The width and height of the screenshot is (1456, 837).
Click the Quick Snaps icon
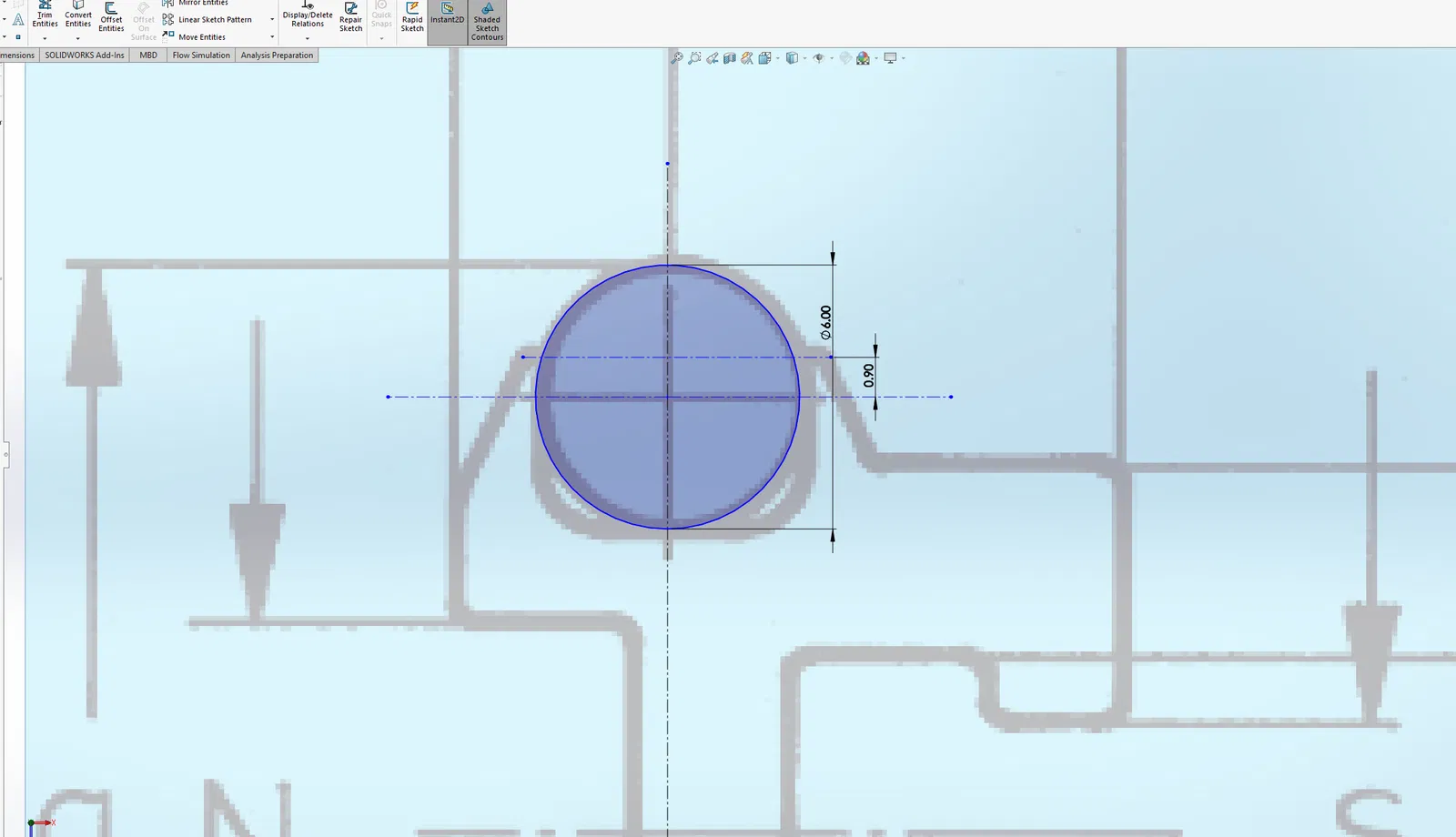click(381, 15)
